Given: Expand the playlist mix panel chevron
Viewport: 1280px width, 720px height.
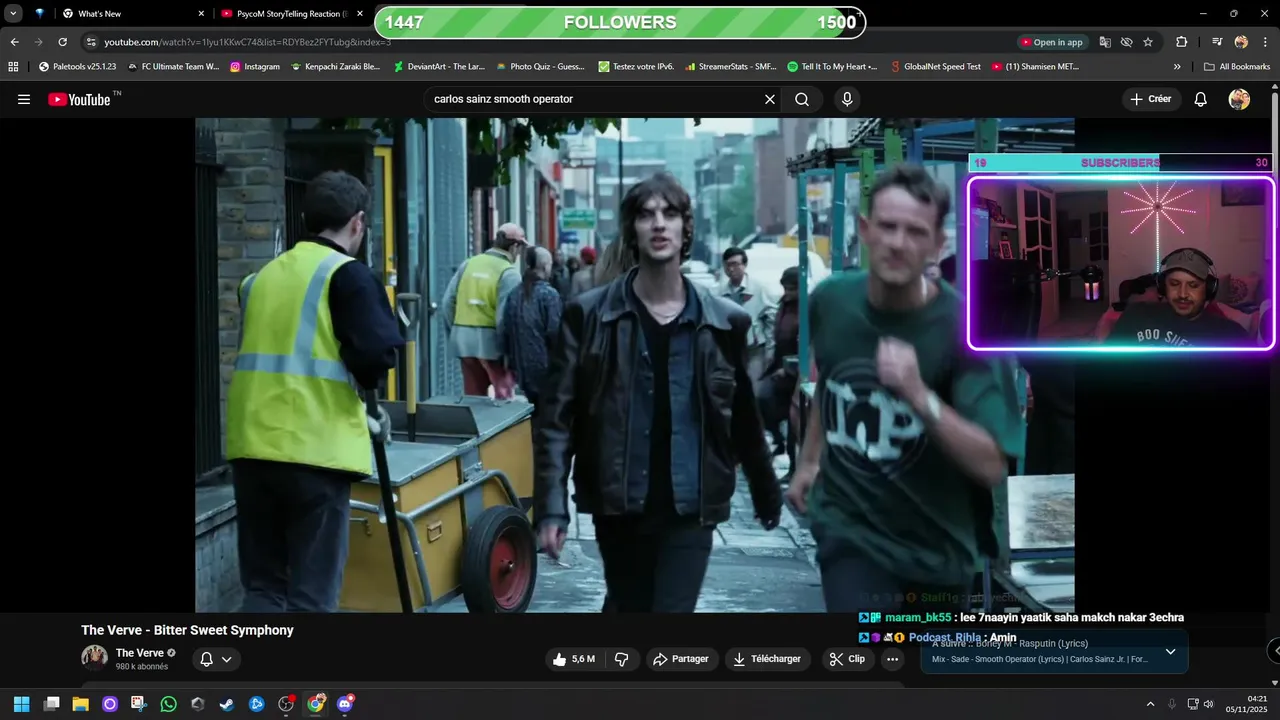Looking at the screenshot, I should click(x=1170, y=652).
